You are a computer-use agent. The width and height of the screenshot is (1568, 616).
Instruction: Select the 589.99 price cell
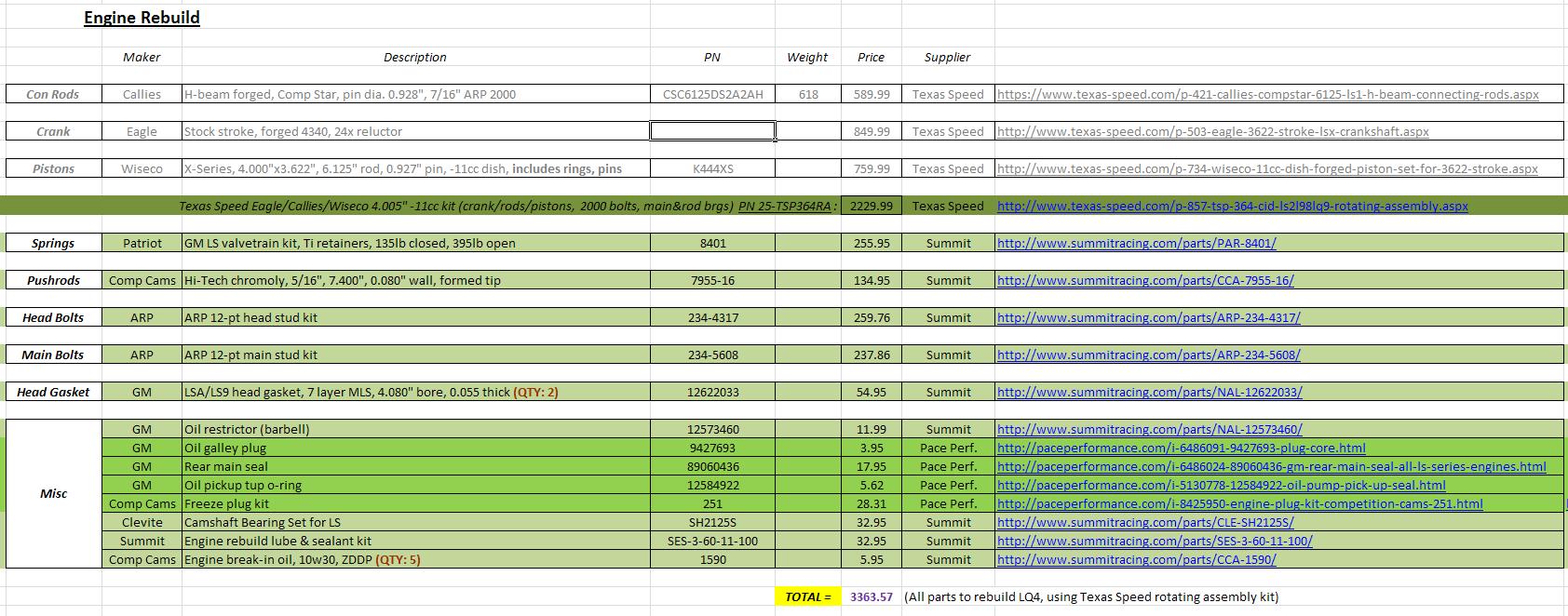pos(872,94)
